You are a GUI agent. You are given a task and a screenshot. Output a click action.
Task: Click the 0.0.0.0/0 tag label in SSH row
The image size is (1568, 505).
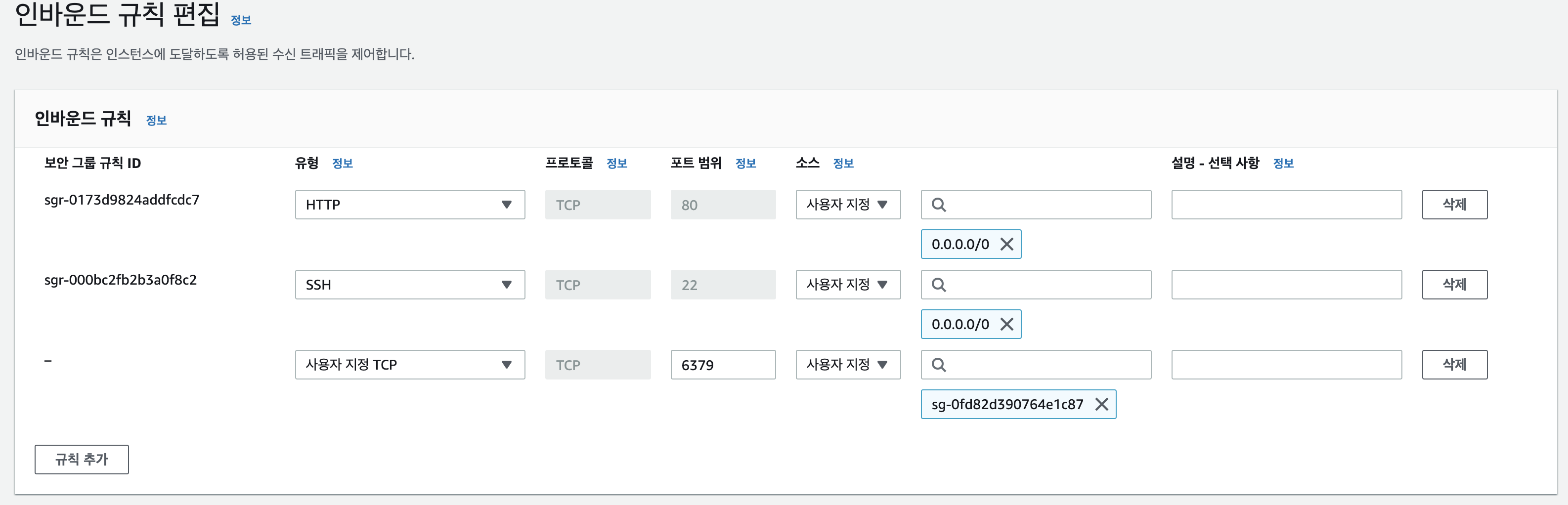[960, 324]
